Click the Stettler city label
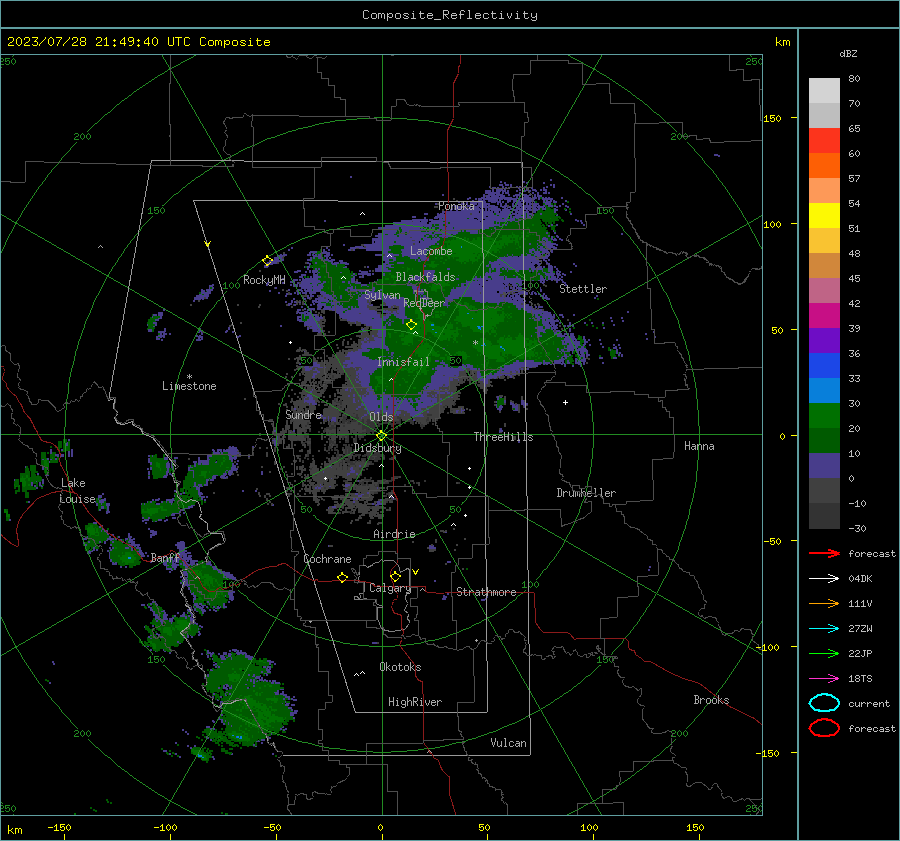This screenshot has width=900, height=841. (583, 289)
